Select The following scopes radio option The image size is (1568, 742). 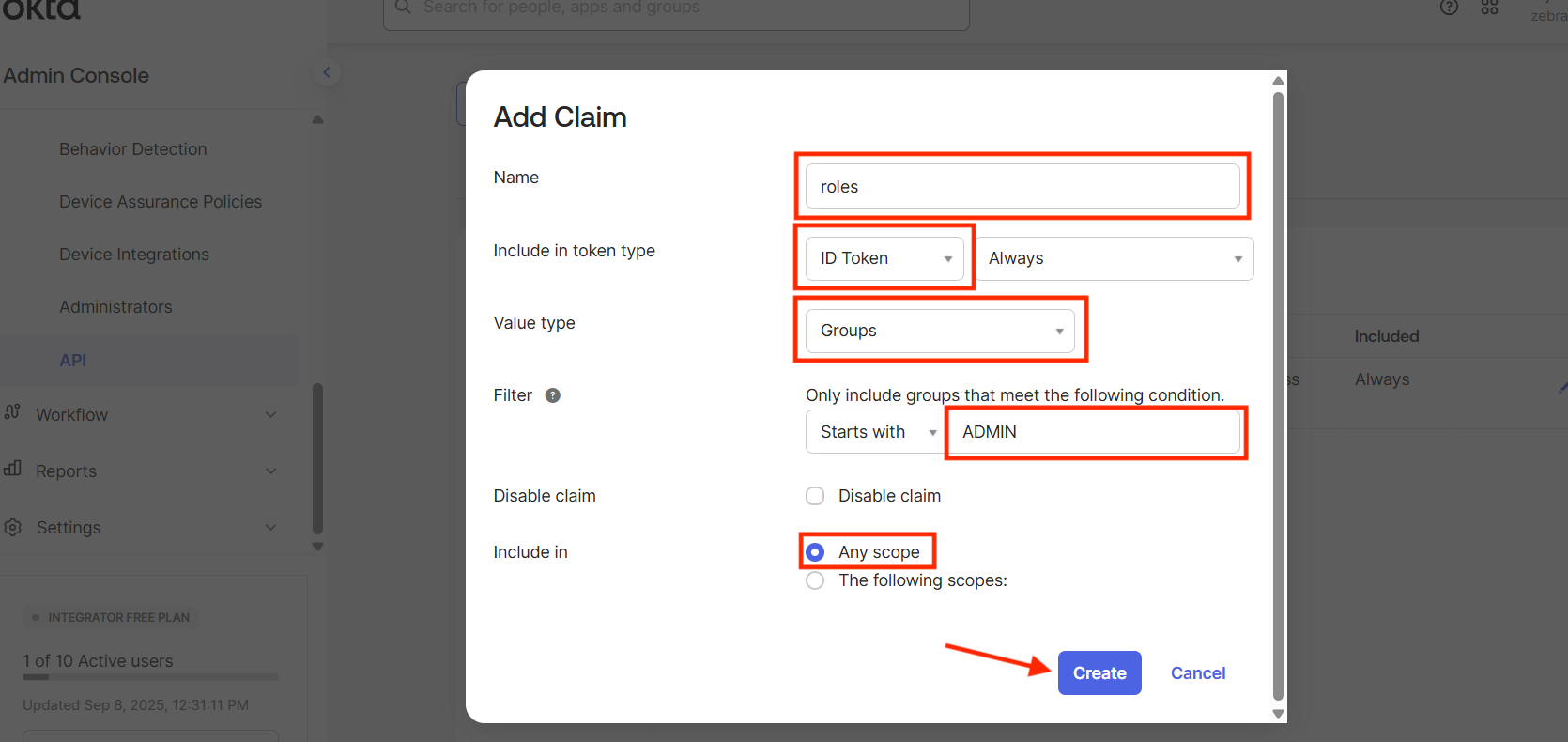[x=815, y=580]
